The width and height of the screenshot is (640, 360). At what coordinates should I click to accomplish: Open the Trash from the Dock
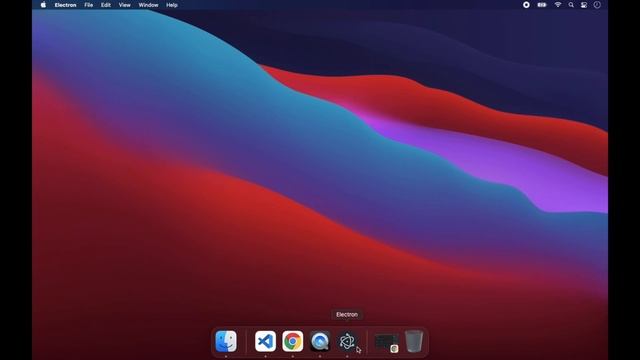click(x=413, y=341)
